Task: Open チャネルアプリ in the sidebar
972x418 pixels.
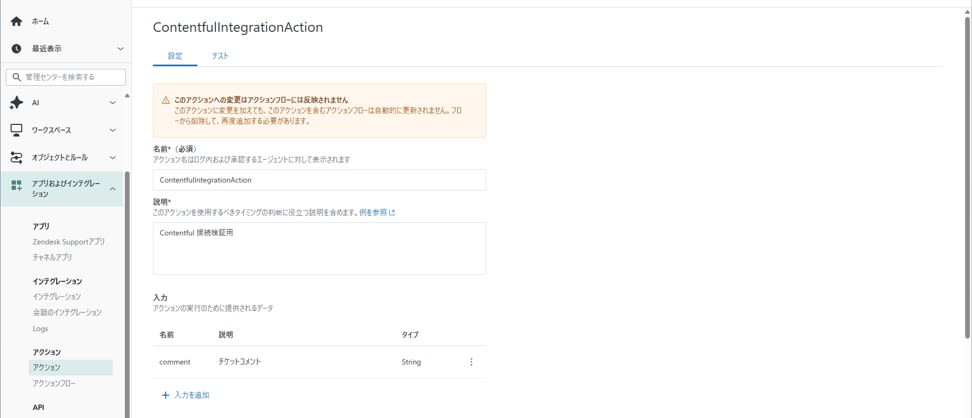Action: point(52,257)
